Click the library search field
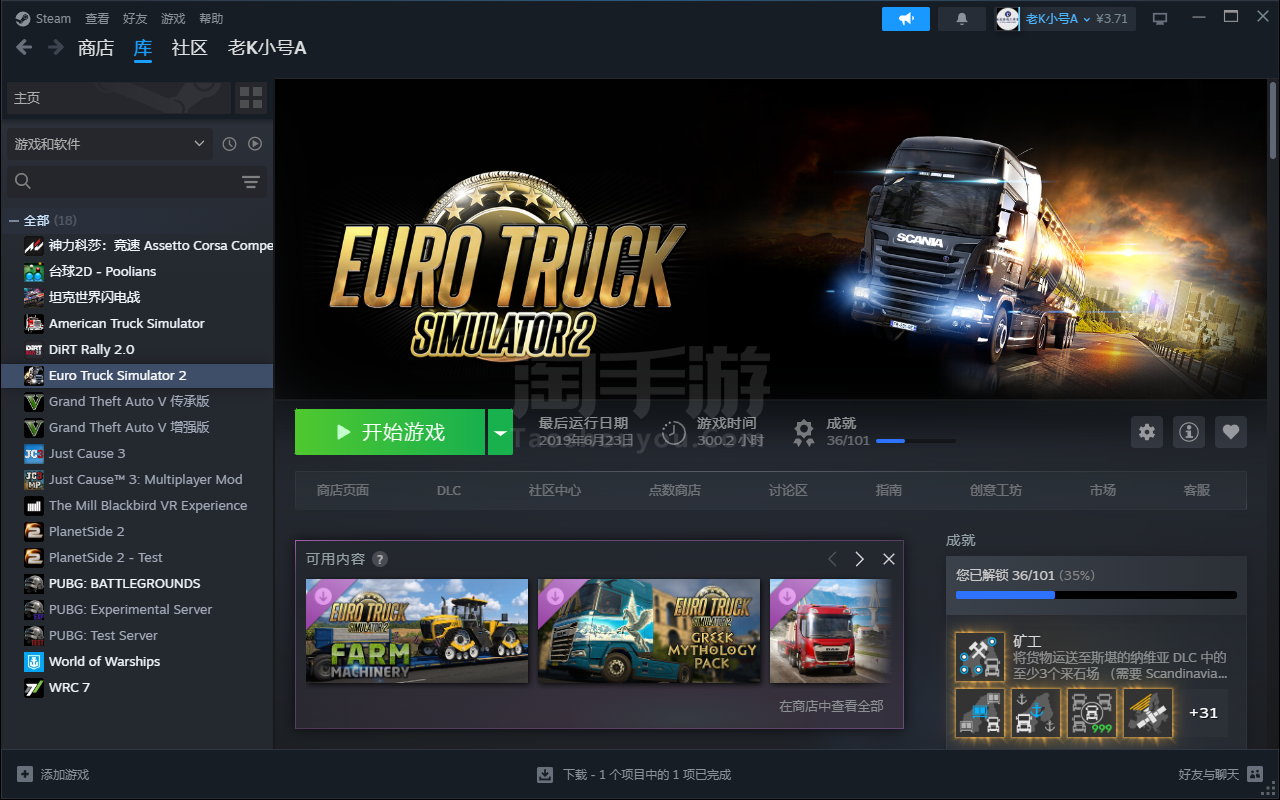The height and width of the screenshot is (800, 1280). tap(137, 181)
